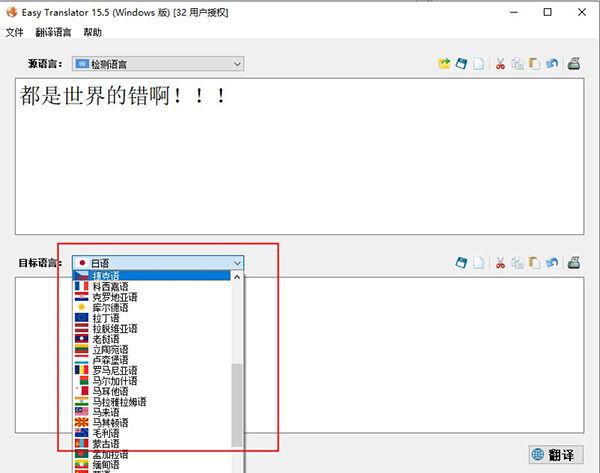The image size is (600, 473).
Task: Choose 克罗地亚语 from language list
Action: tap(152, 297)
